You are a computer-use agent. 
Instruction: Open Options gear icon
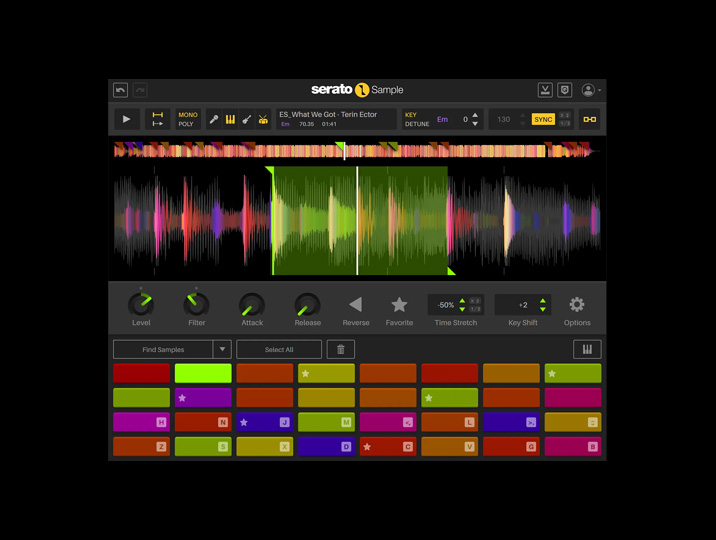point(577,304)
